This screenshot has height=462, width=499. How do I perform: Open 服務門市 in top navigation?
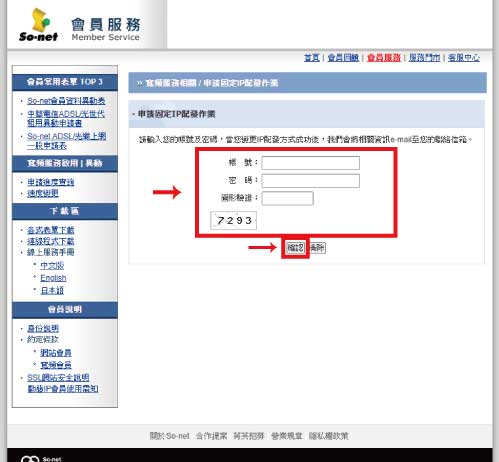pyautogui.click(x=424, y=58)
